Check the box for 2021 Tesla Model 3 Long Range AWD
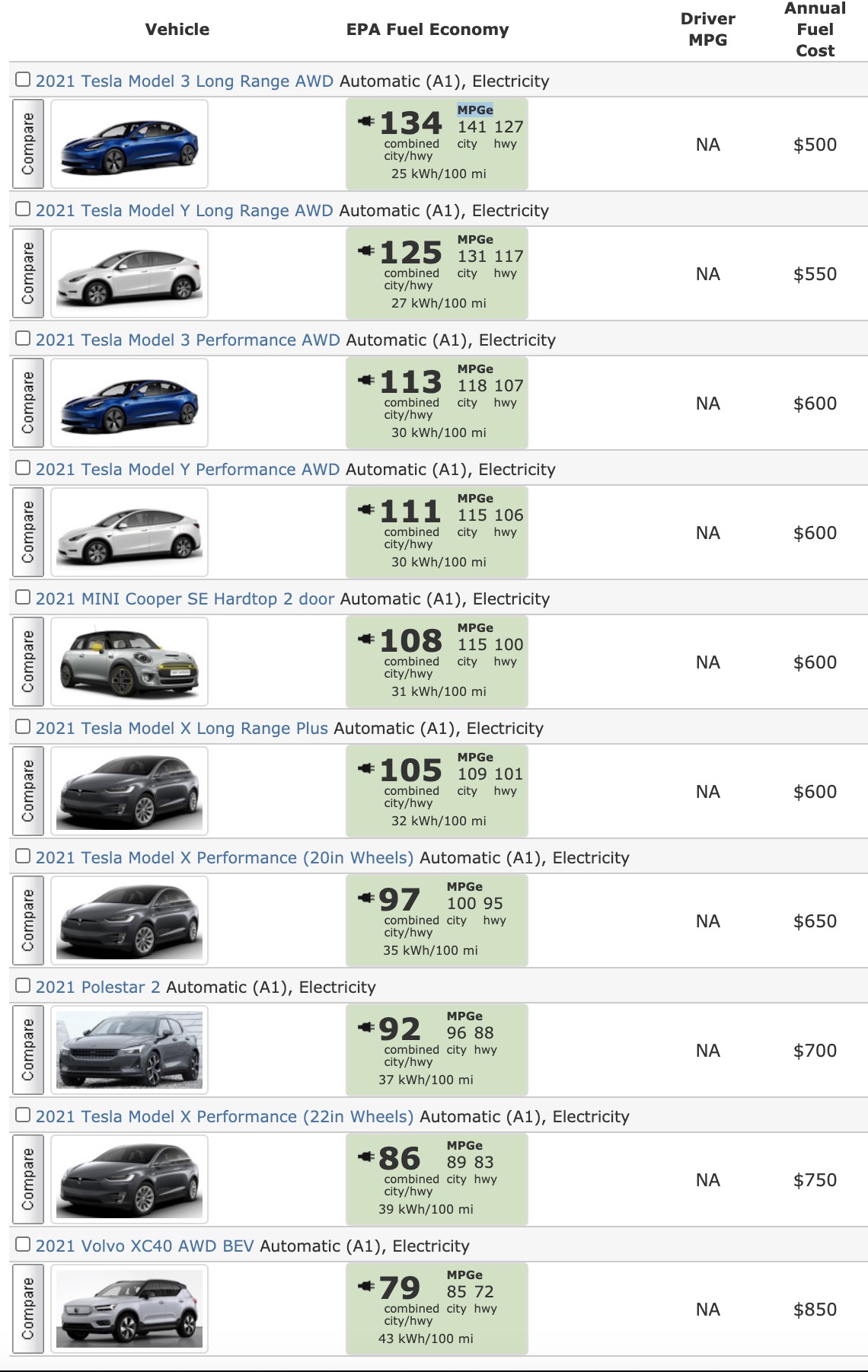Screen dimensions: 868x1372 pyautogui.click(x=24, y=78)
